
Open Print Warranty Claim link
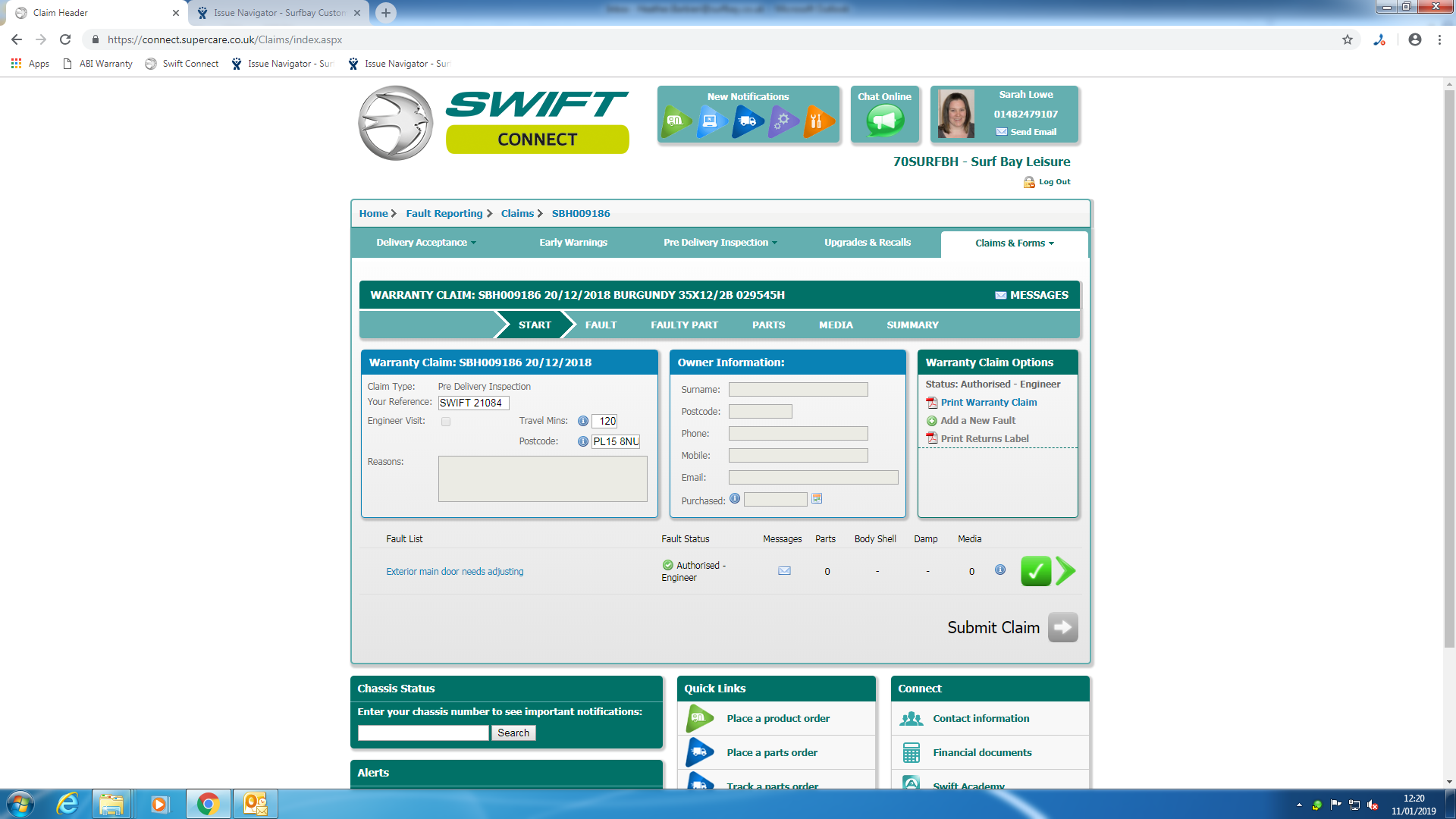[988, 403]
